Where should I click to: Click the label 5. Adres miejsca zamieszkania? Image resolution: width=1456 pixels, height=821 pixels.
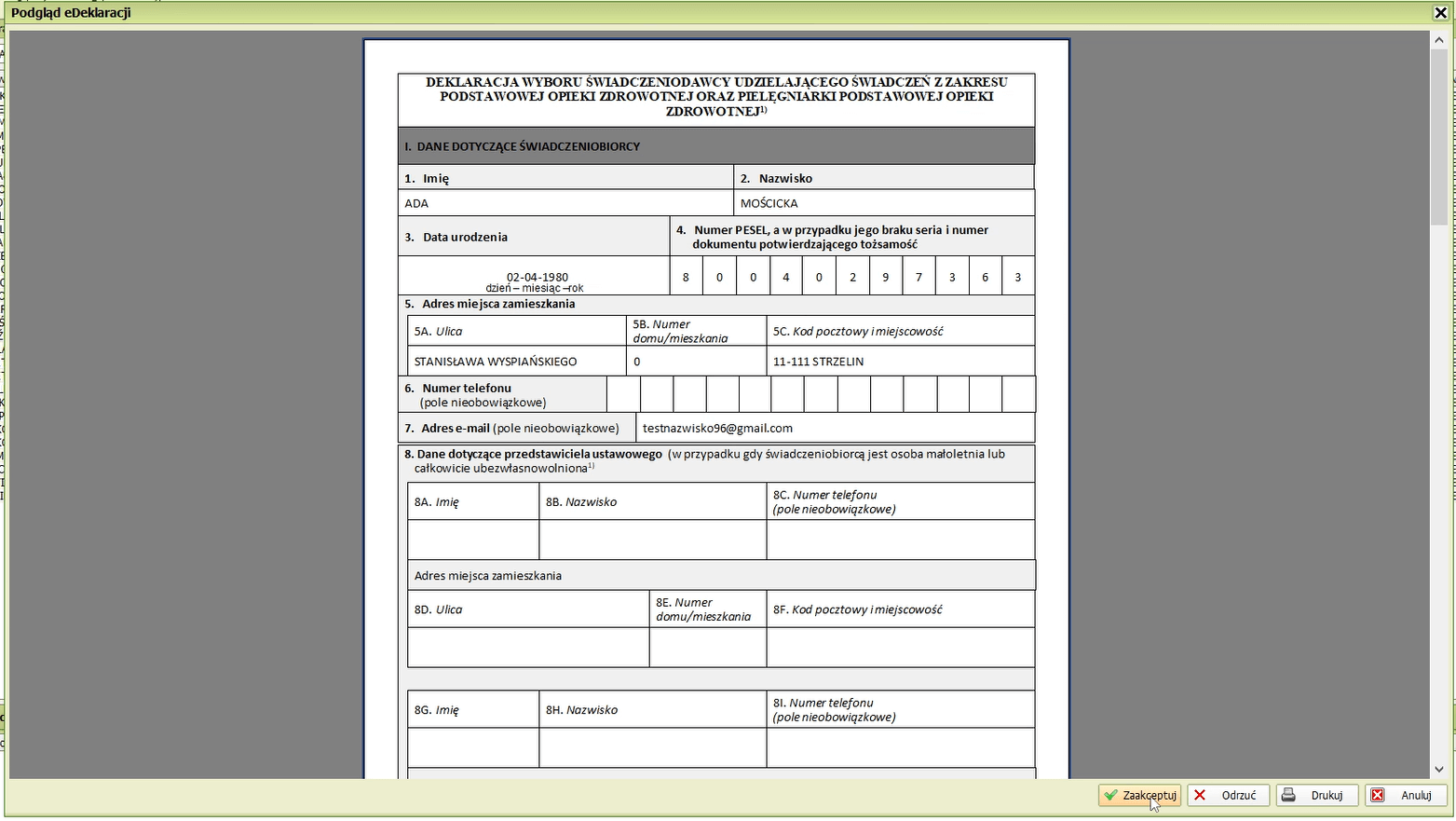point(489,304)
